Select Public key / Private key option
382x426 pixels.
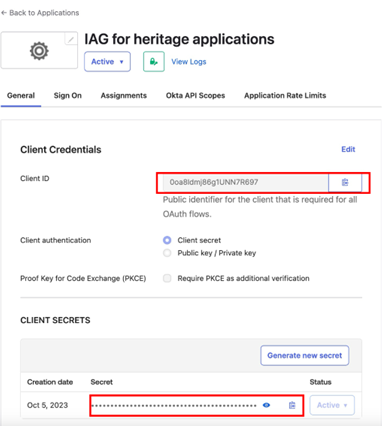coord(167,253)
